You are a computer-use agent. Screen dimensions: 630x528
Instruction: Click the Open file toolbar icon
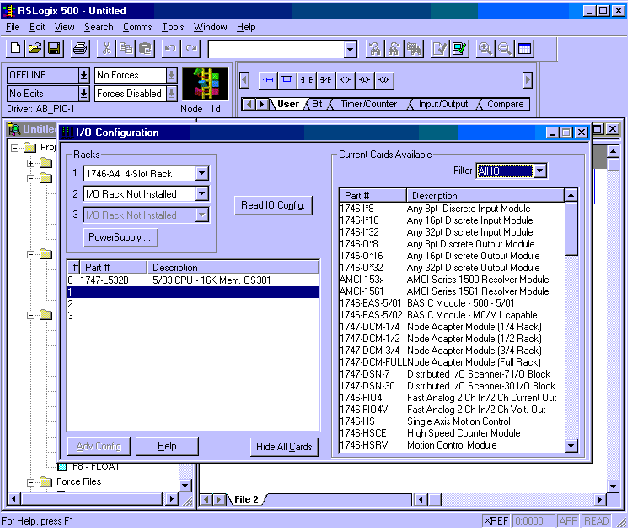click(x=35, y=49)
